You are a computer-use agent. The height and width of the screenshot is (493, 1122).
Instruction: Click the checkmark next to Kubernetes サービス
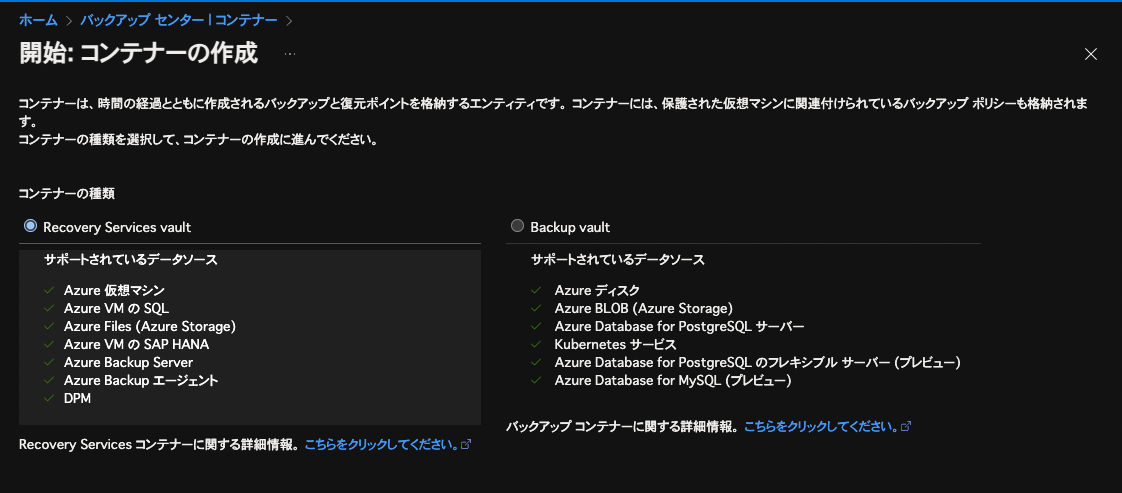click(537, 344)
